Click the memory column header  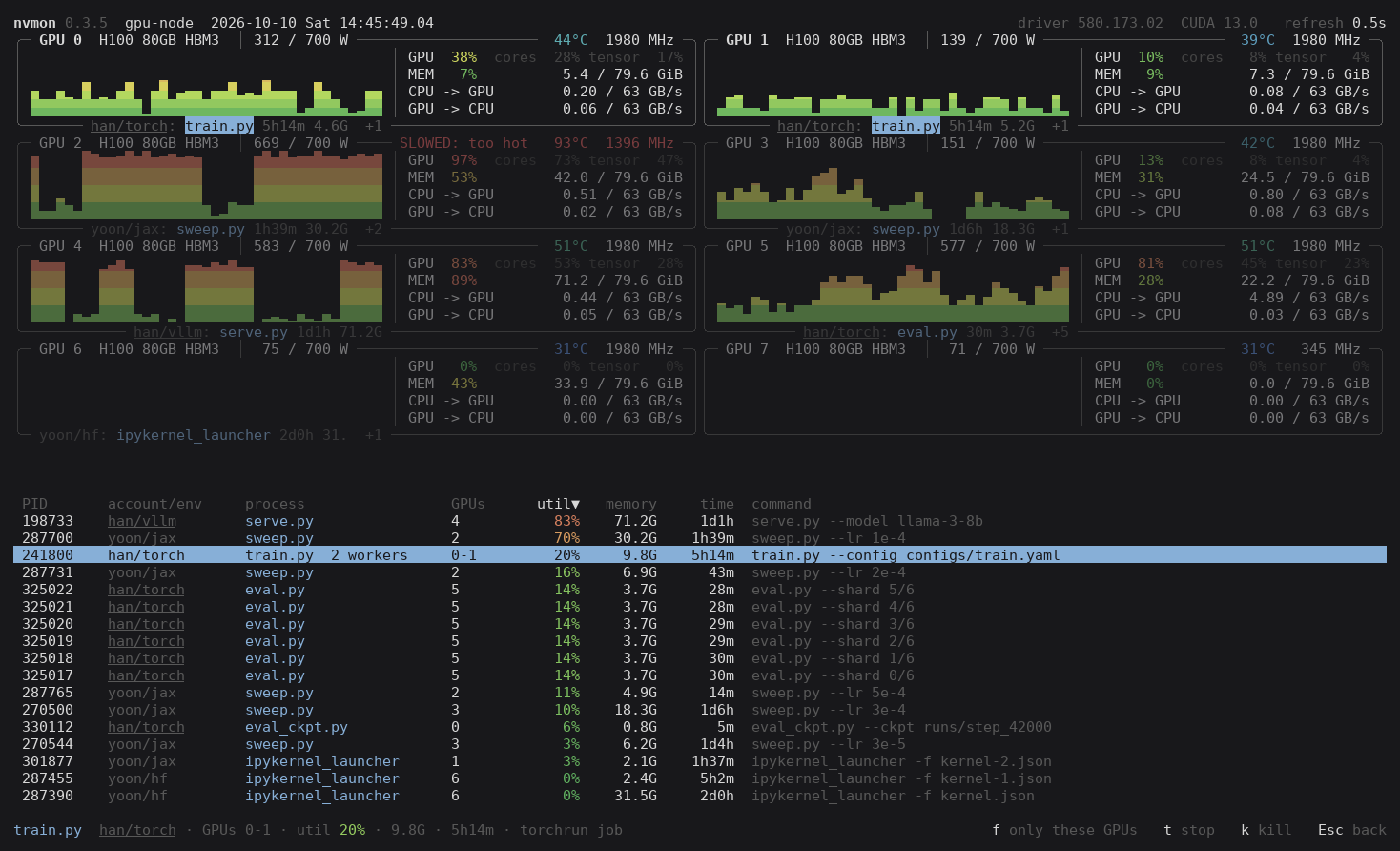pos(630,504)
